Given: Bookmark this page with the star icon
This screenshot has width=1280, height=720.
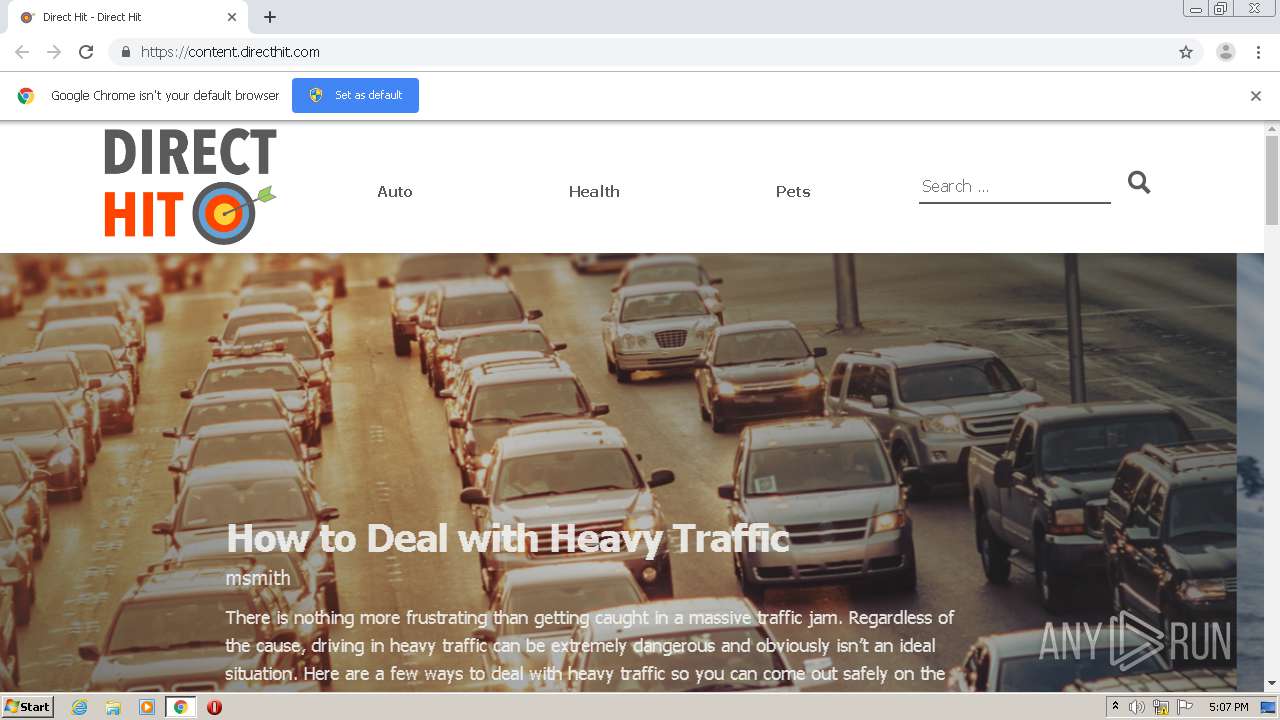Looking at the screenshot, I should 1186,52.
